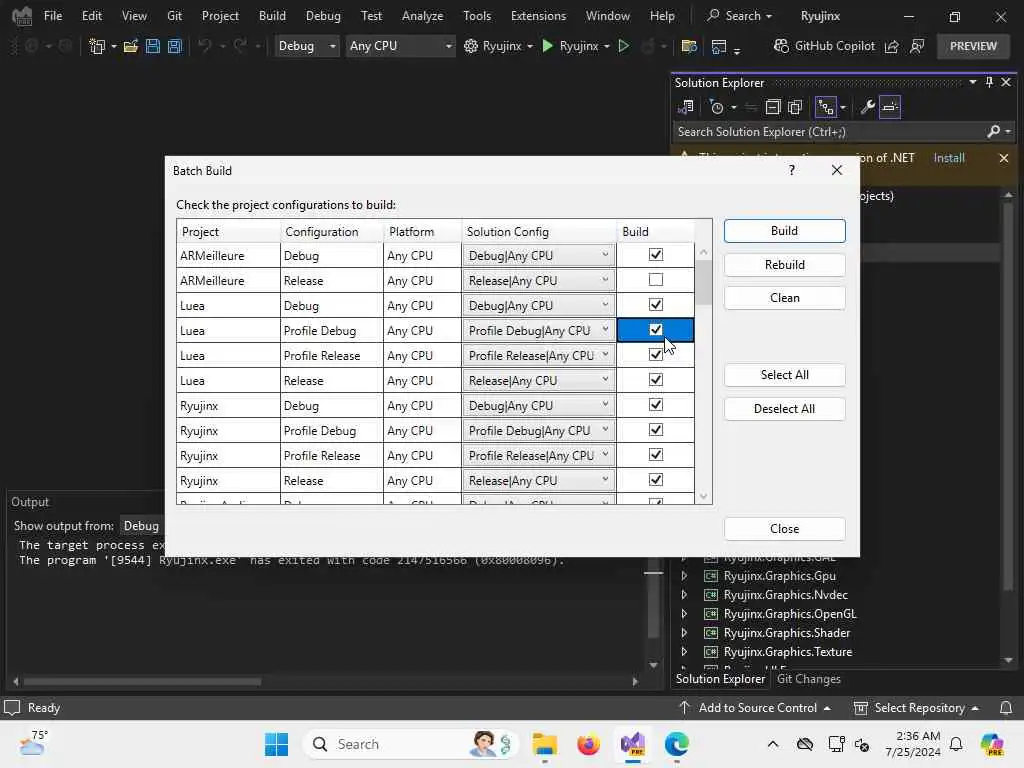Click the Install link in the .NET notification
Image resolution: width=1024 pixels, height=768 pixels.
(948, 158)
